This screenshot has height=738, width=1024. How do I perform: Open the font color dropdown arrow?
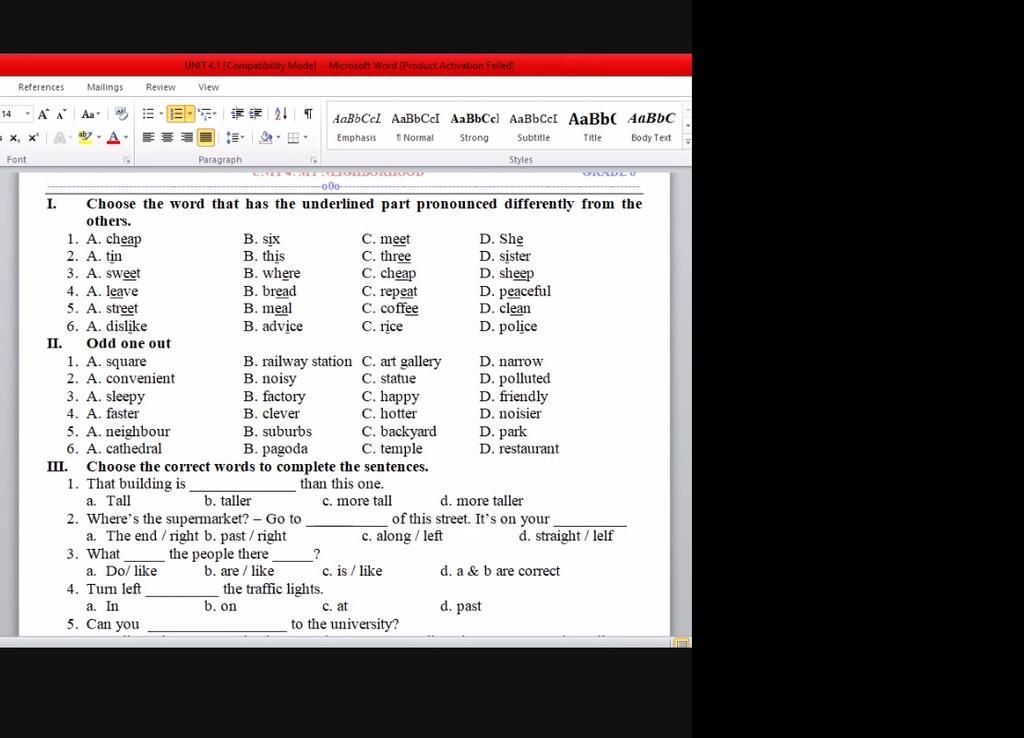pos(126,138)
